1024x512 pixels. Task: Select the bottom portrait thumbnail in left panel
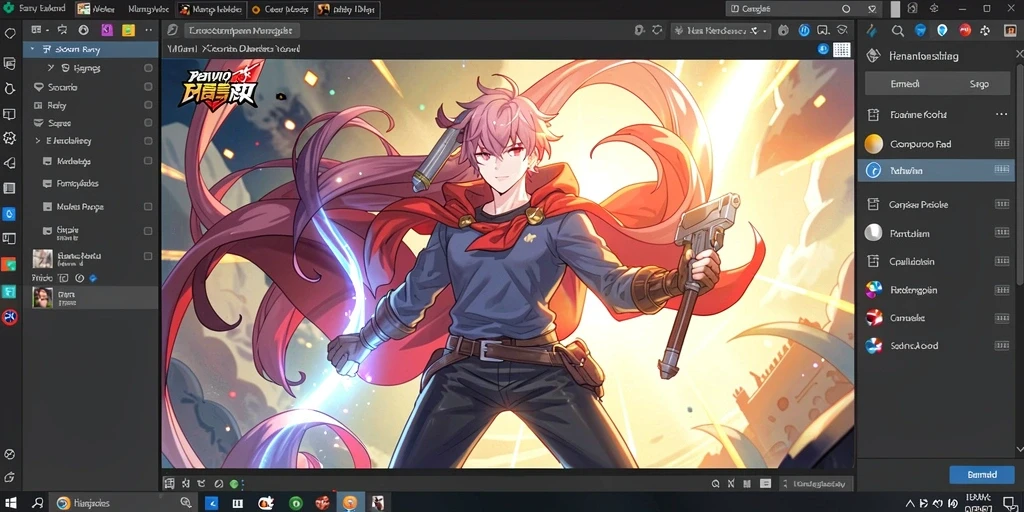[x=43, y=298]
